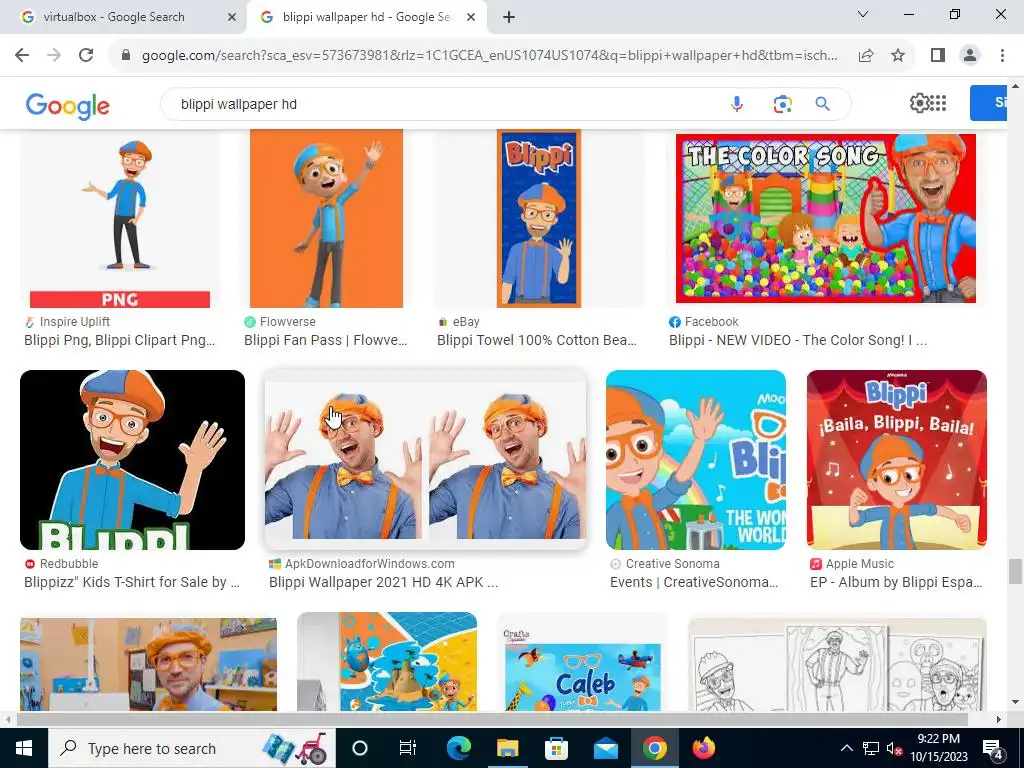
Task: Open File Explorer from taskbar
Action: click(507, 748)
